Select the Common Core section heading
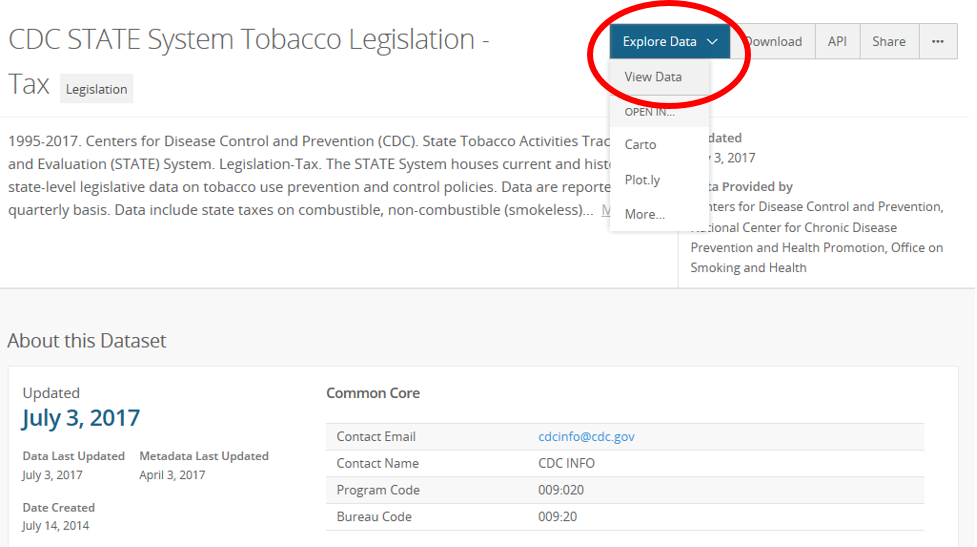Image resolution: width=977 pixels, height=547 pixels. pyautogui.click(x=373, y=393)
